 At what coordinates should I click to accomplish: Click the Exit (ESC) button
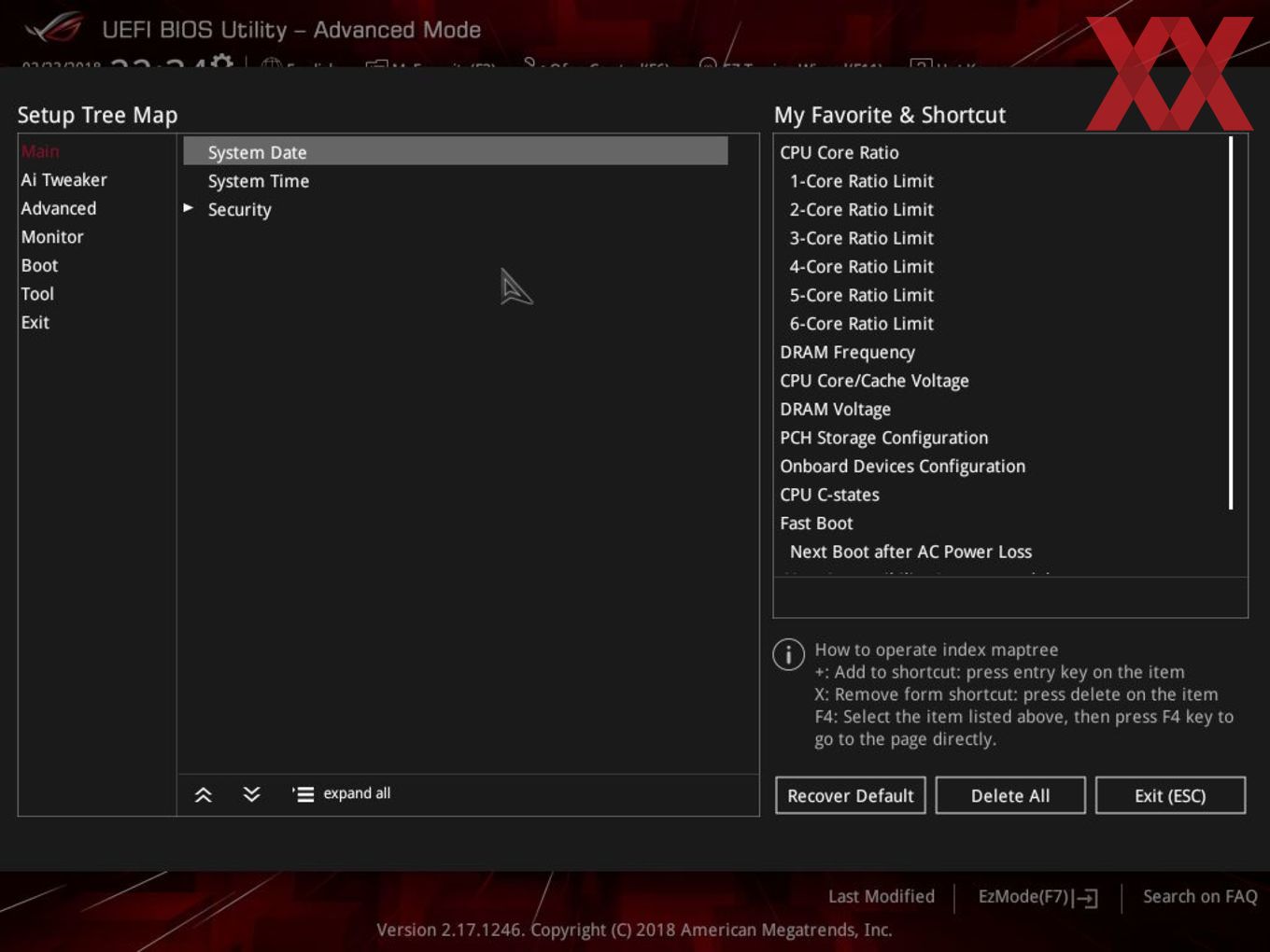[x=1170, y=795]
